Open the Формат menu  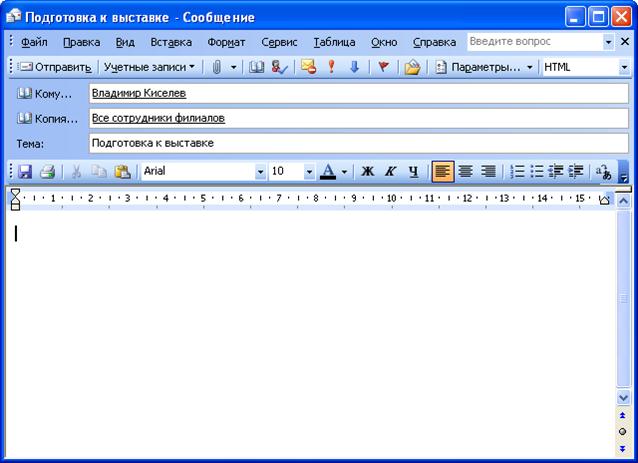[x=226, y=42]
